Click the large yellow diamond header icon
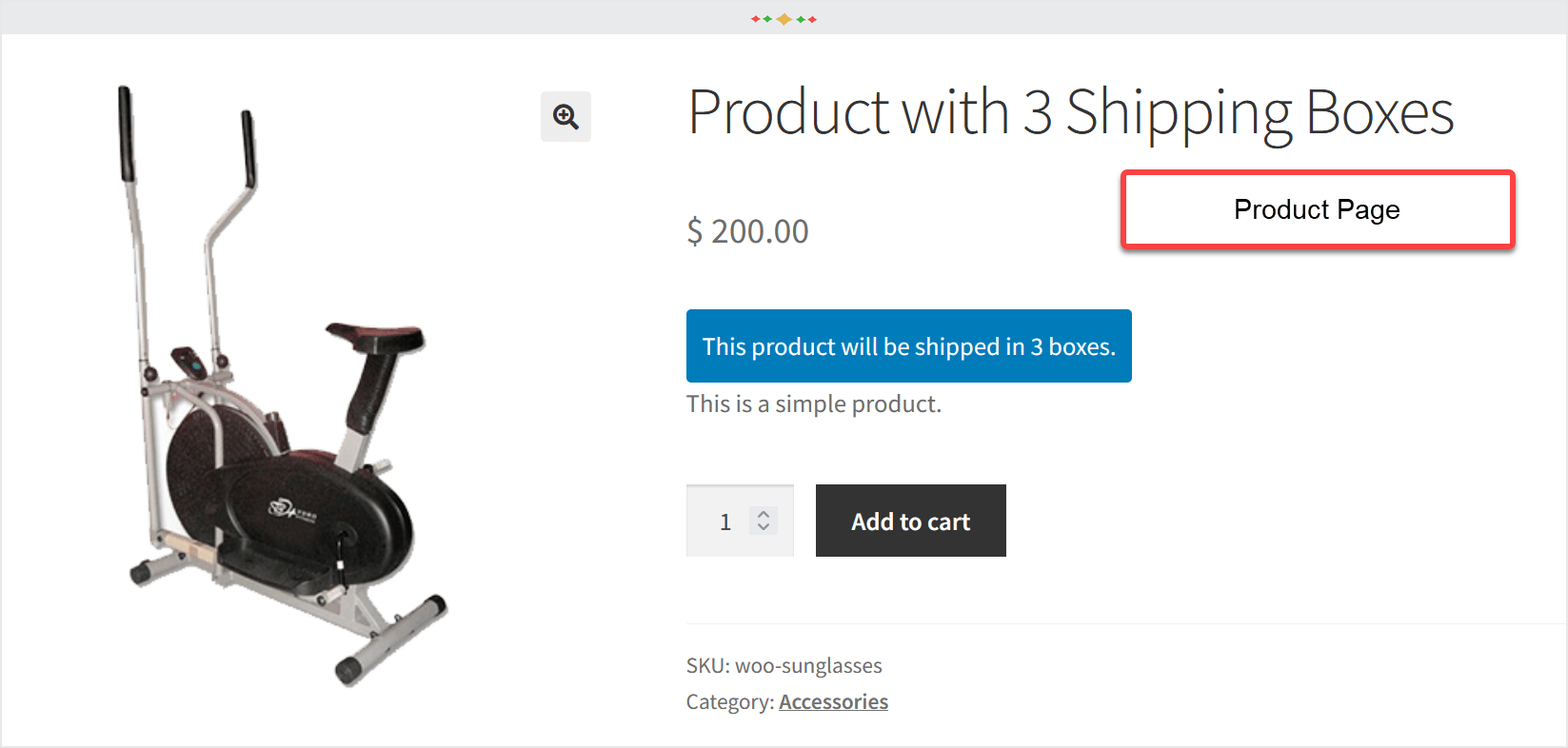The width and height of the screenshot is (1568, 748). coord(784,18)
